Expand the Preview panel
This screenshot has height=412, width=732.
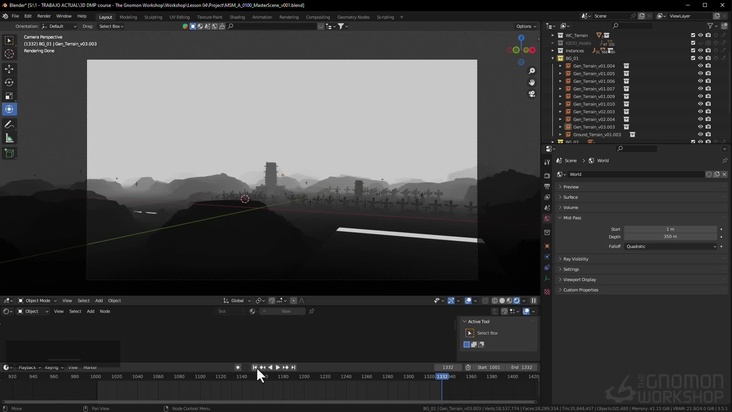pos(570,187)
